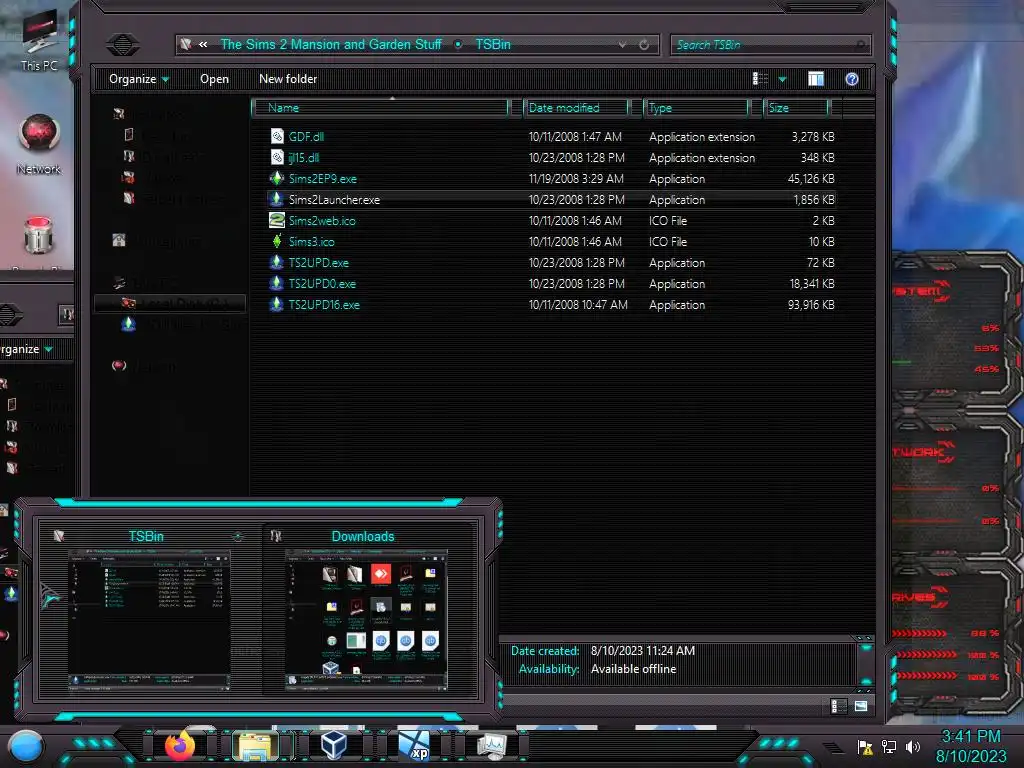Select Network in the navigation pane
Image resolution: width=1024 pixels, height=768 pixels.
144,366
